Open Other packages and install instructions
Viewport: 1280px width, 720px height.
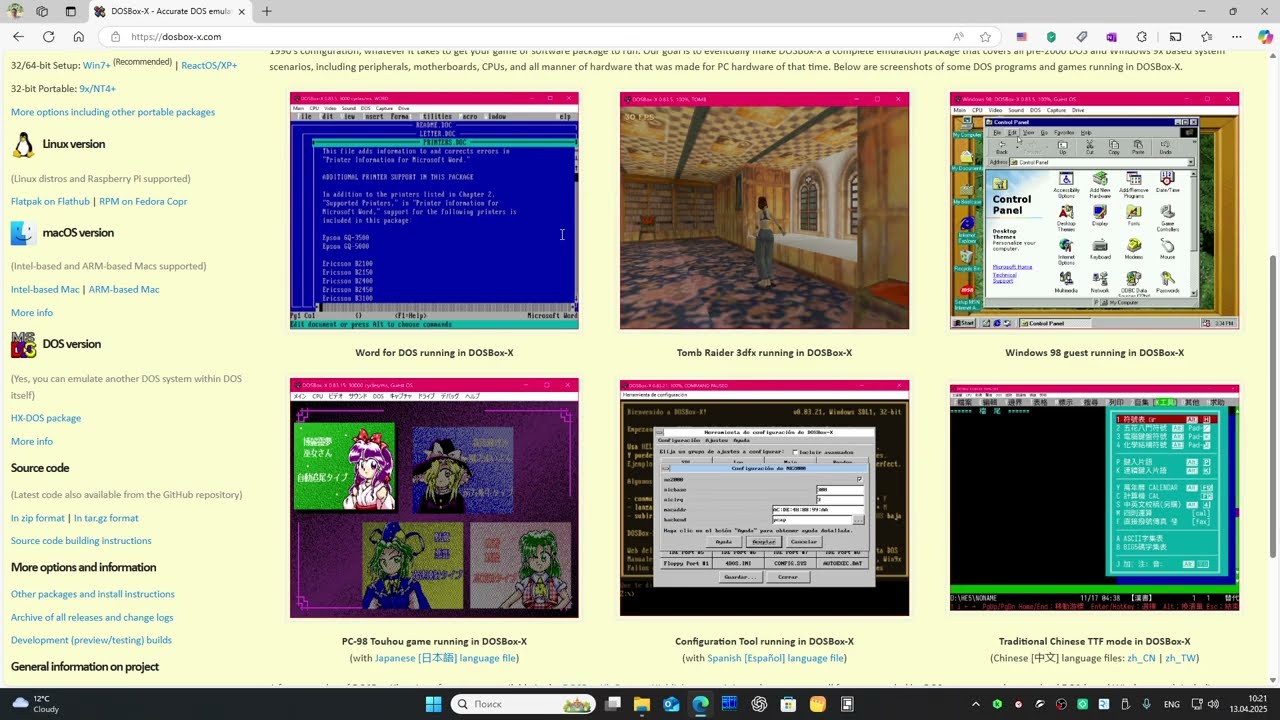(93, 594)
